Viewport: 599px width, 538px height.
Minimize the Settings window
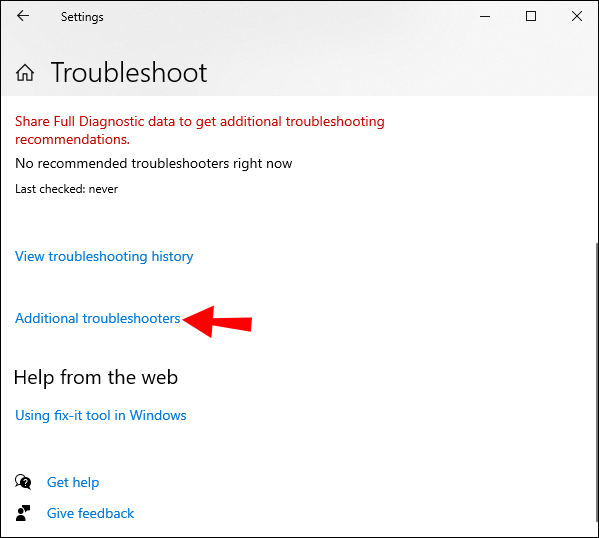pos(485,16)
